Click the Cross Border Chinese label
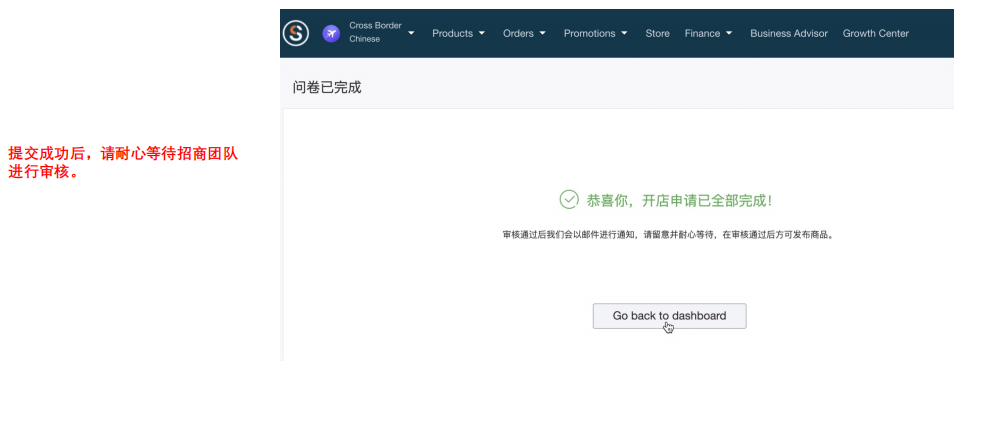 pyautogui.click(x=374, y=33)
